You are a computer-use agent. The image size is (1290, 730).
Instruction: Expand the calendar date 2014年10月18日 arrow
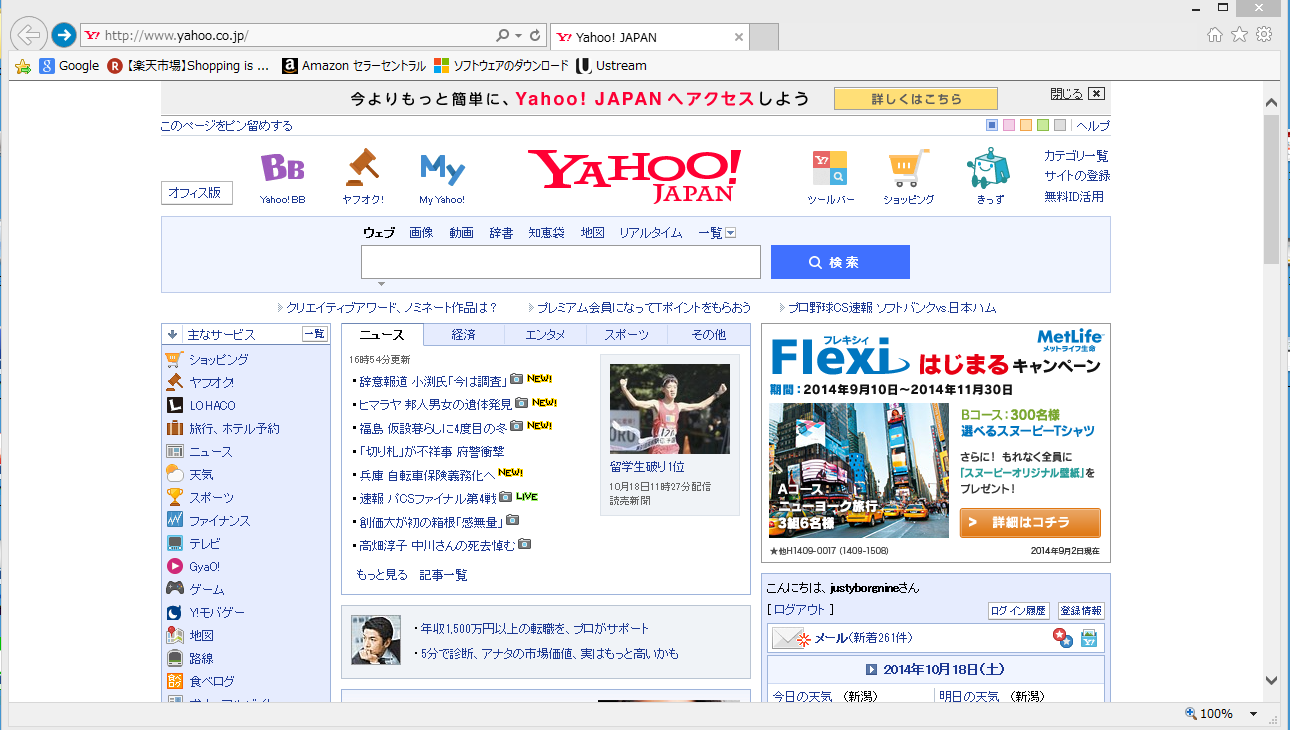(x=871, y=669)
